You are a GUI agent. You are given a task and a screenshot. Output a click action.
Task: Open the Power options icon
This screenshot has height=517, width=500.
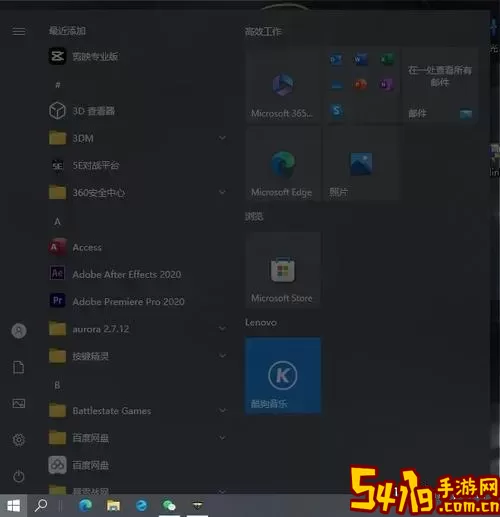(19, 476)
